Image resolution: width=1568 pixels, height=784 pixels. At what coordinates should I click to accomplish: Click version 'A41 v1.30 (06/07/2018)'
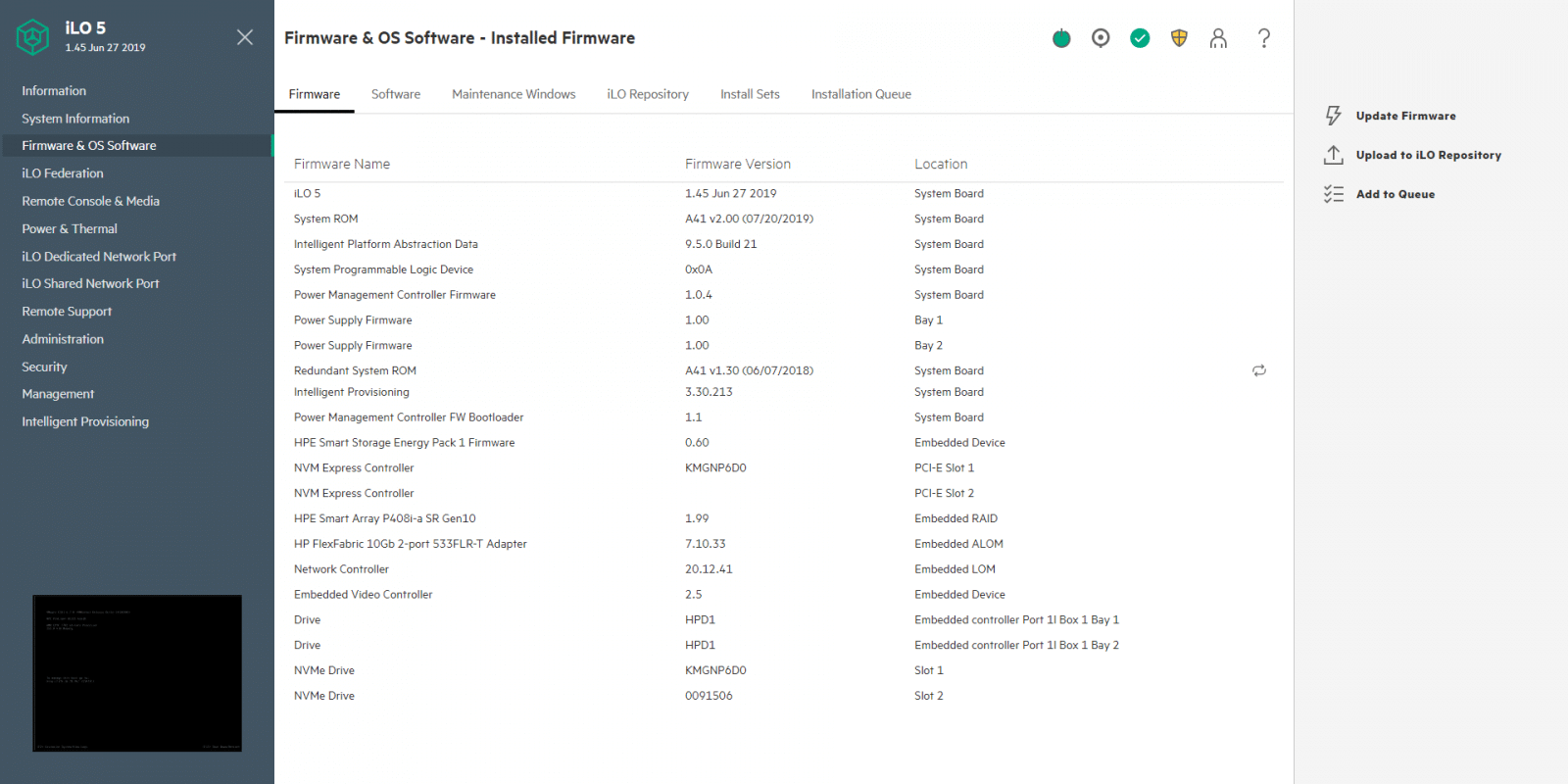(x=749, y=370)
